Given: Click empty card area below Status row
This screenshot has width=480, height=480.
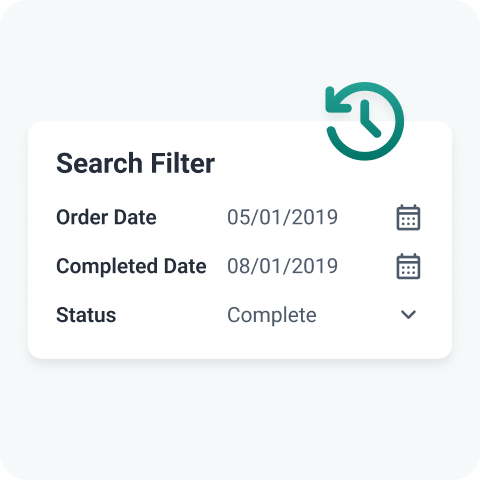Looking at the screenshot, I should point(240,343).
